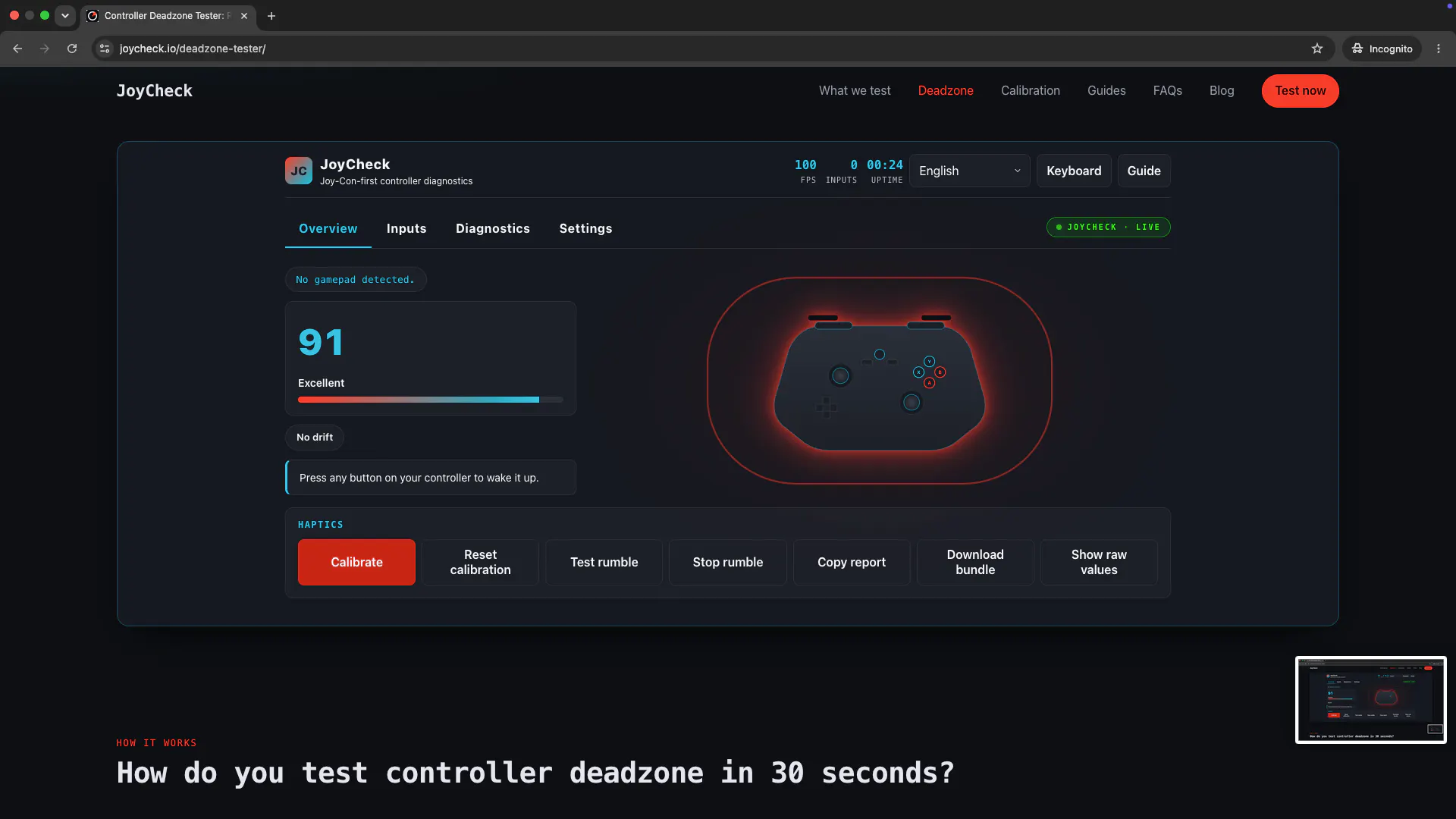
Task: Bookmark this page with the star icon
Action: point(1317,49)
